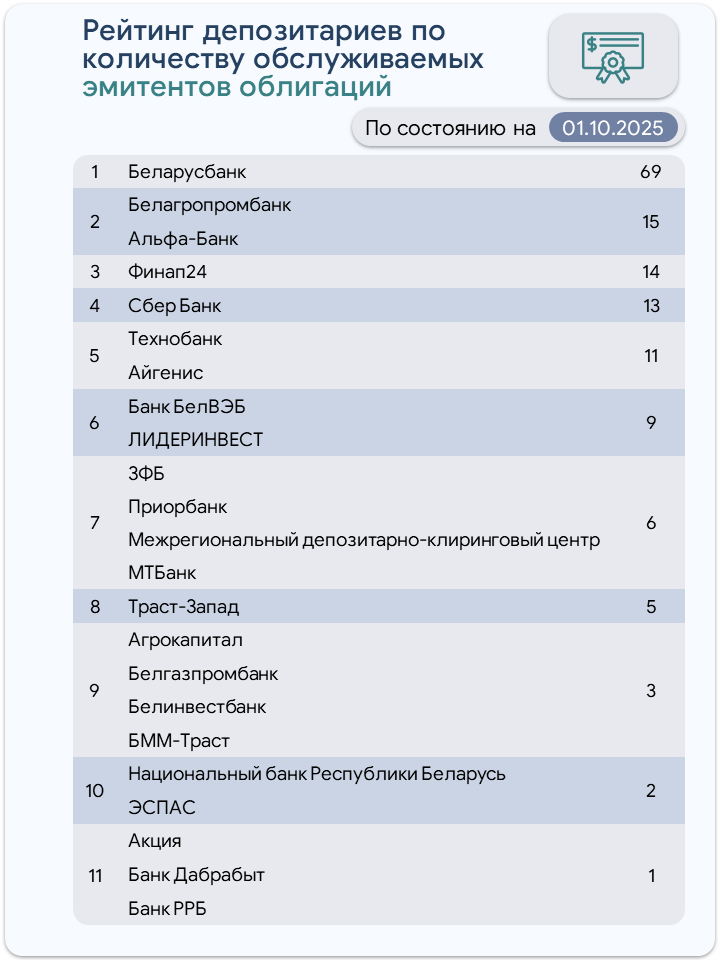Open the Финап24 depository entry

(x=167, y=272)
